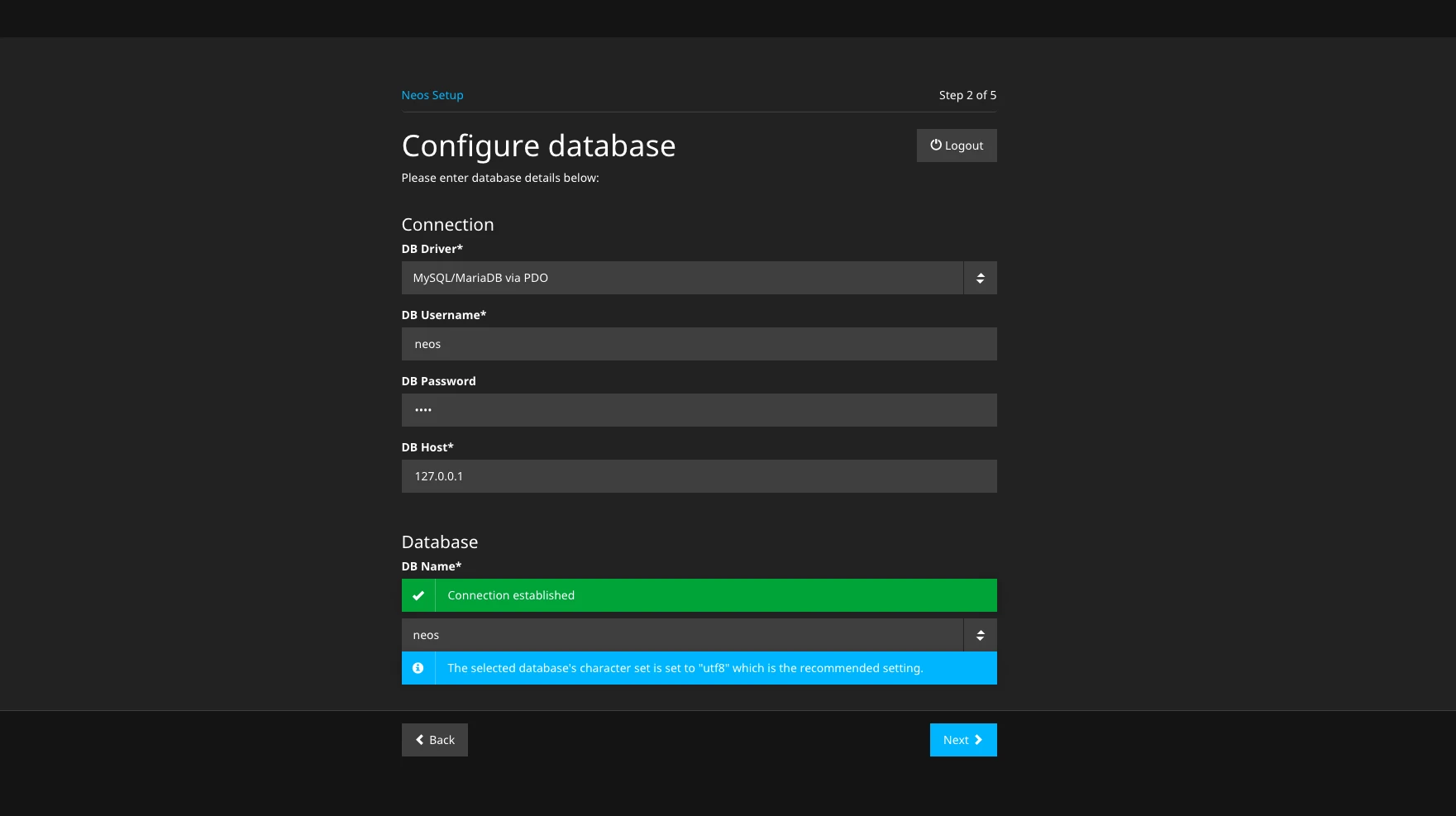Click the 'DB Password' label

[x=439, y=381]
